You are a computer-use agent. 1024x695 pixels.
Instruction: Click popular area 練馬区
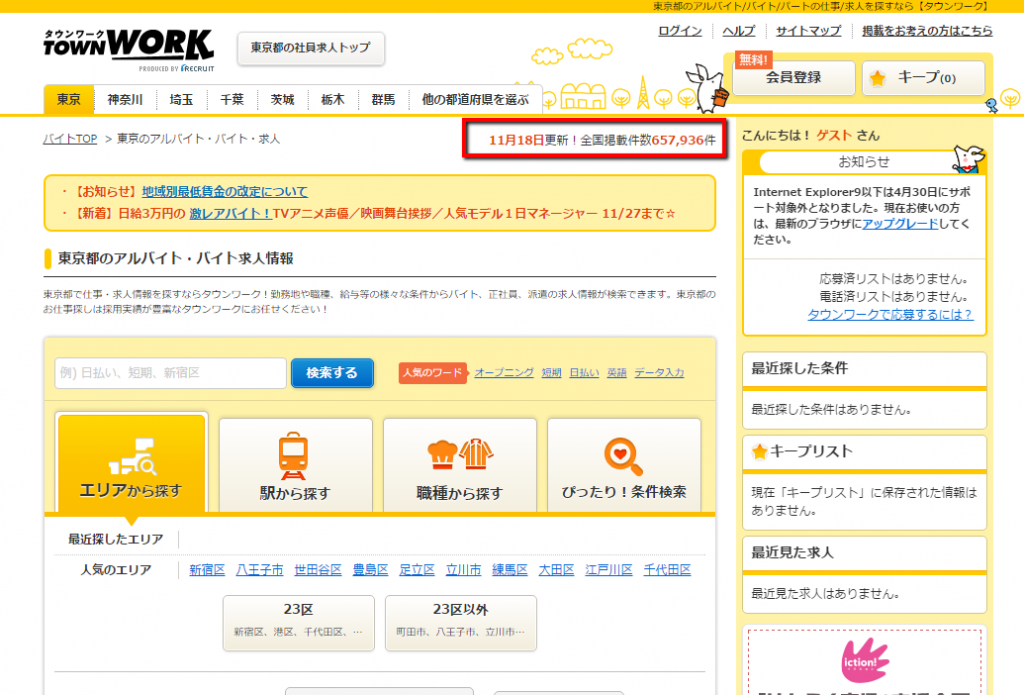509,570
